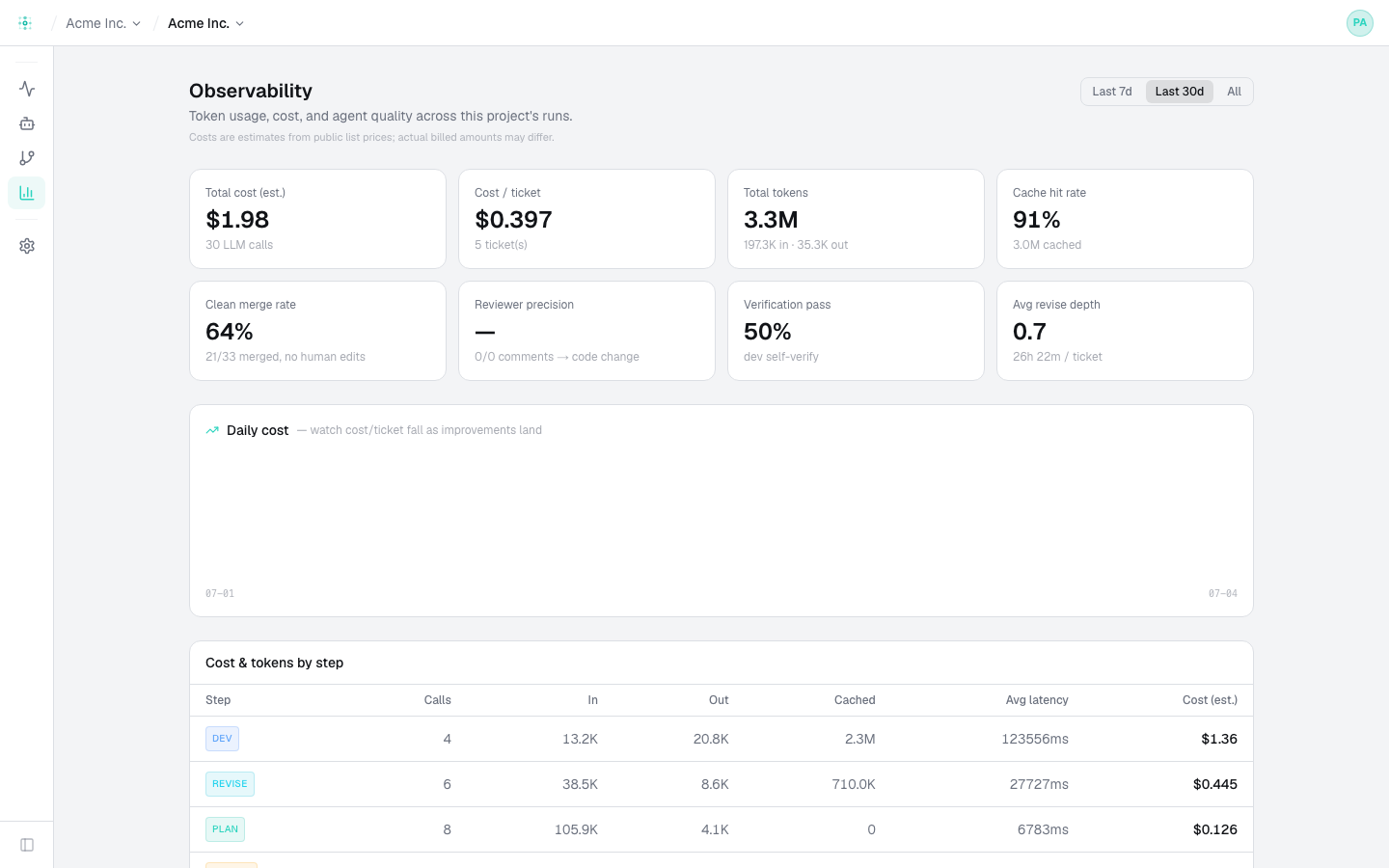Screen dimensions: 1389x868
Task: Click the Total cost (est.) card
Action: click(x=317, y=219)
